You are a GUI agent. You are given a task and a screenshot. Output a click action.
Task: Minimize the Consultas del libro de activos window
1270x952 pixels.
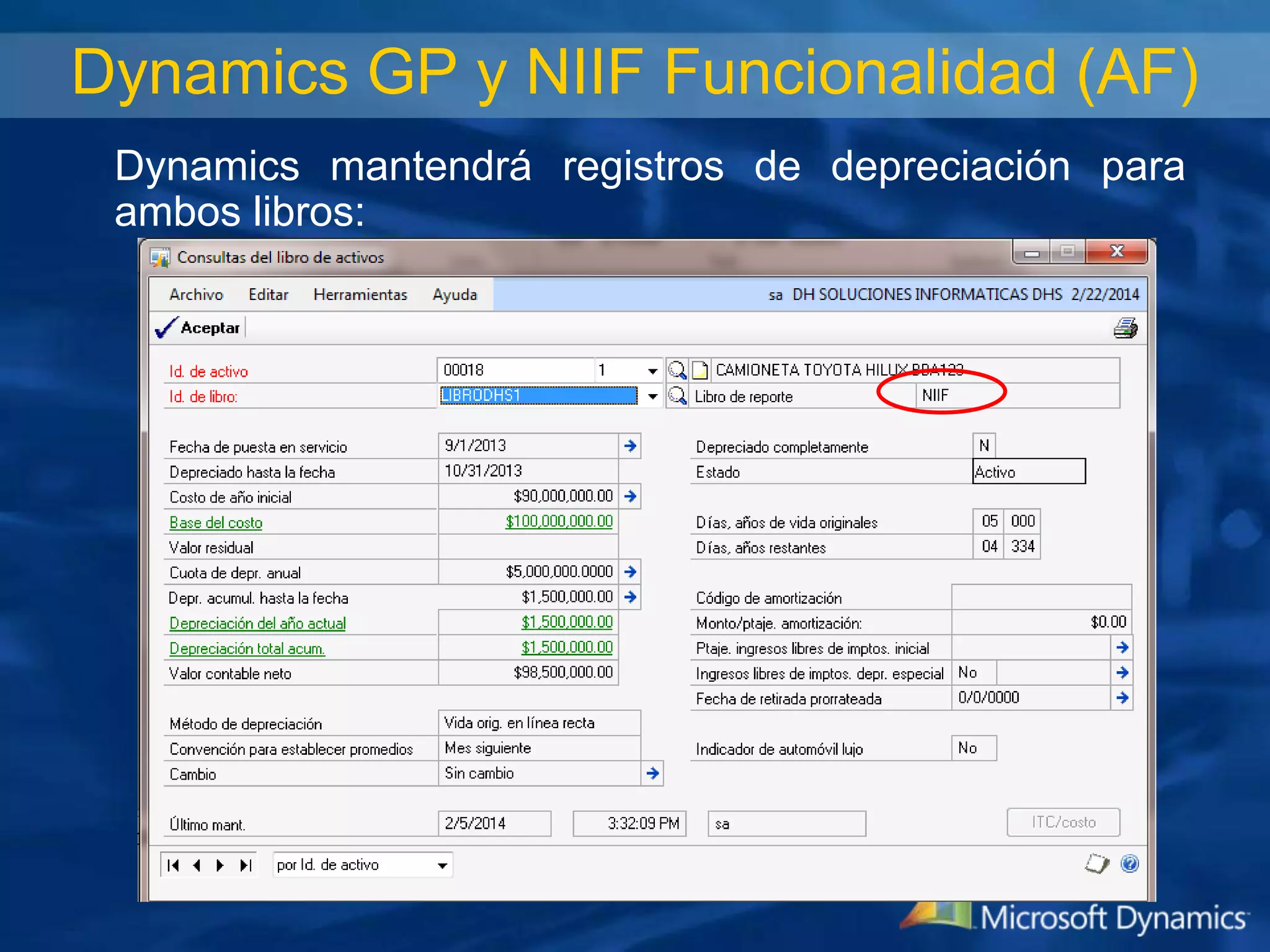tap(1032, 252)
